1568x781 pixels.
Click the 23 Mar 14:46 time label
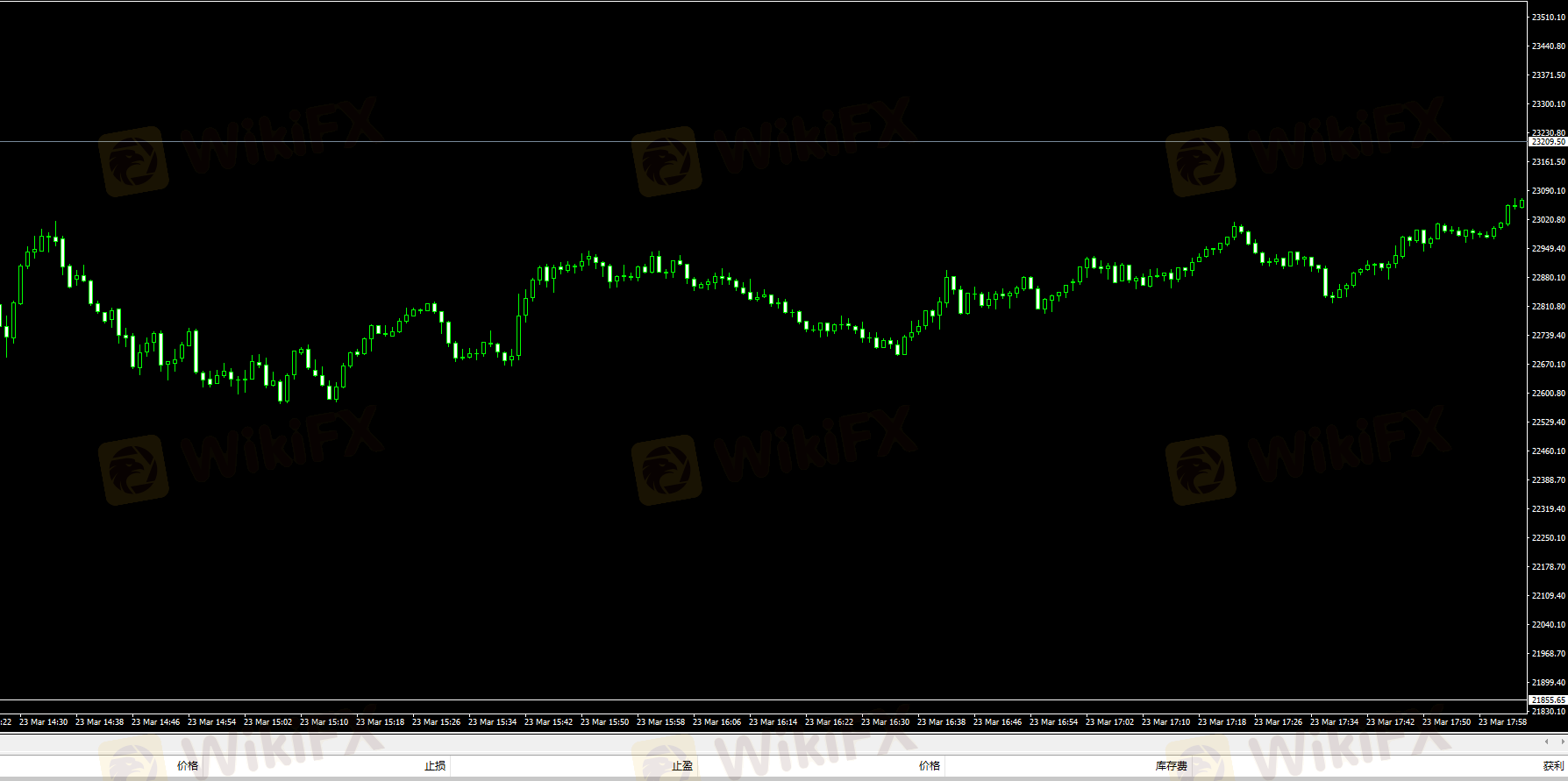click(x=156, y=722)
